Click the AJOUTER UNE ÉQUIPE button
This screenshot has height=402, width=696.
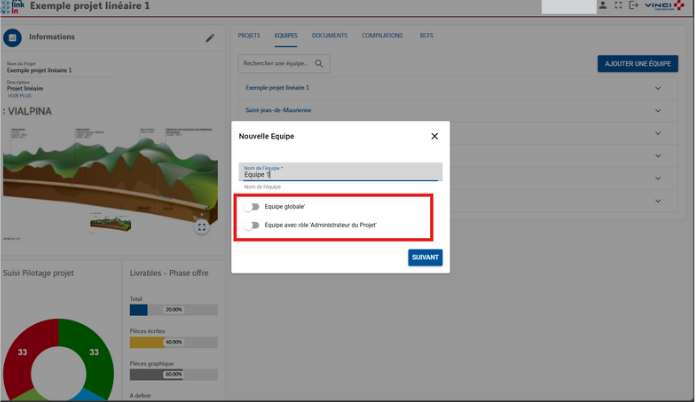[637, 64]
